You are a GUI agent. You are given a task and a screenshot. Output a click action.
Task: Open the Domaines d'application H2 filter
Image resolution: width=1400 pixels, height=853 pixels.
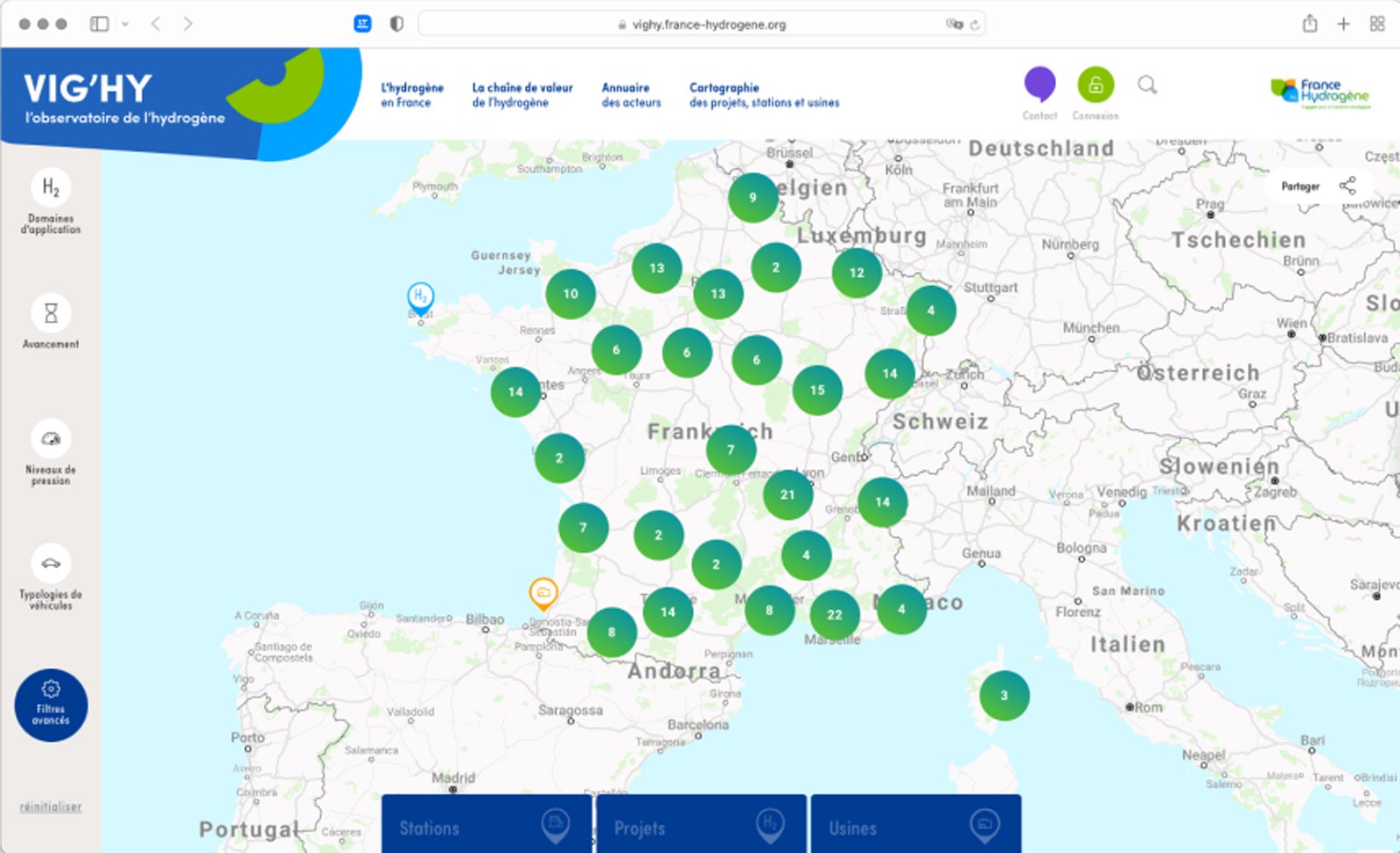tap(51, 188)
